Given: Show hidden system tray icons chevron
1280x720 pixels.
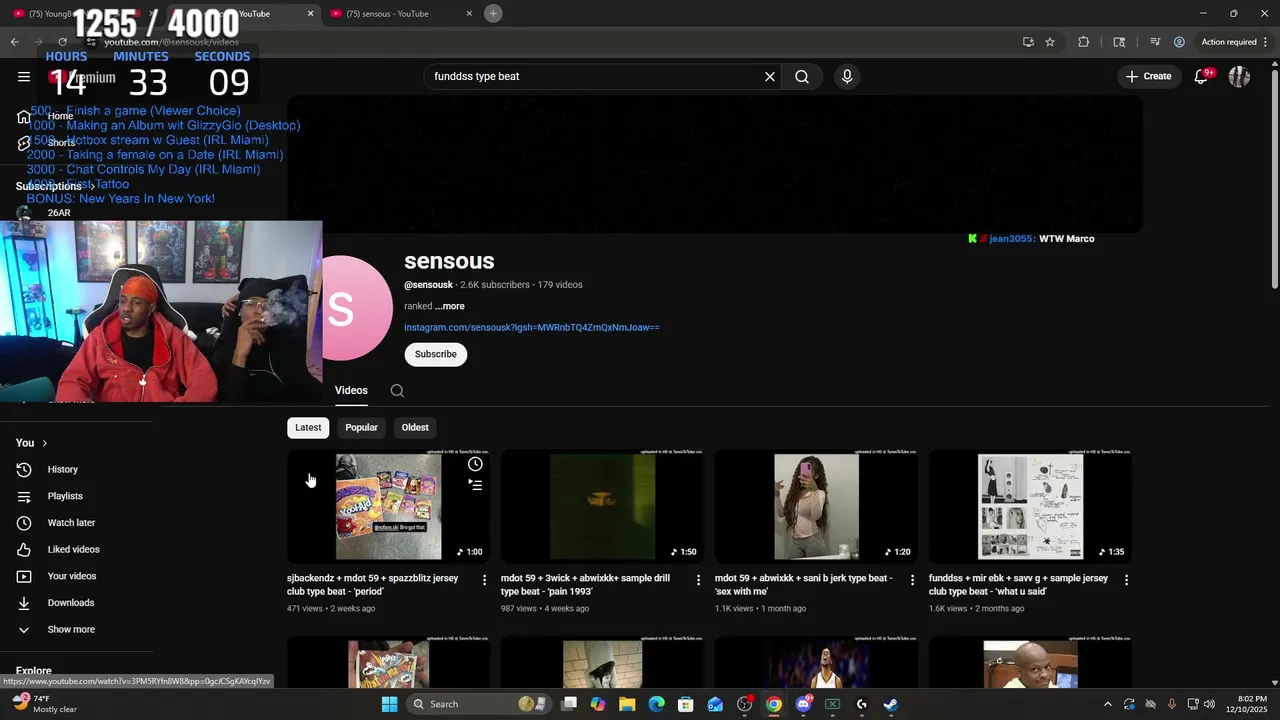Looking at the screenshot, I should coord(1107,704).
